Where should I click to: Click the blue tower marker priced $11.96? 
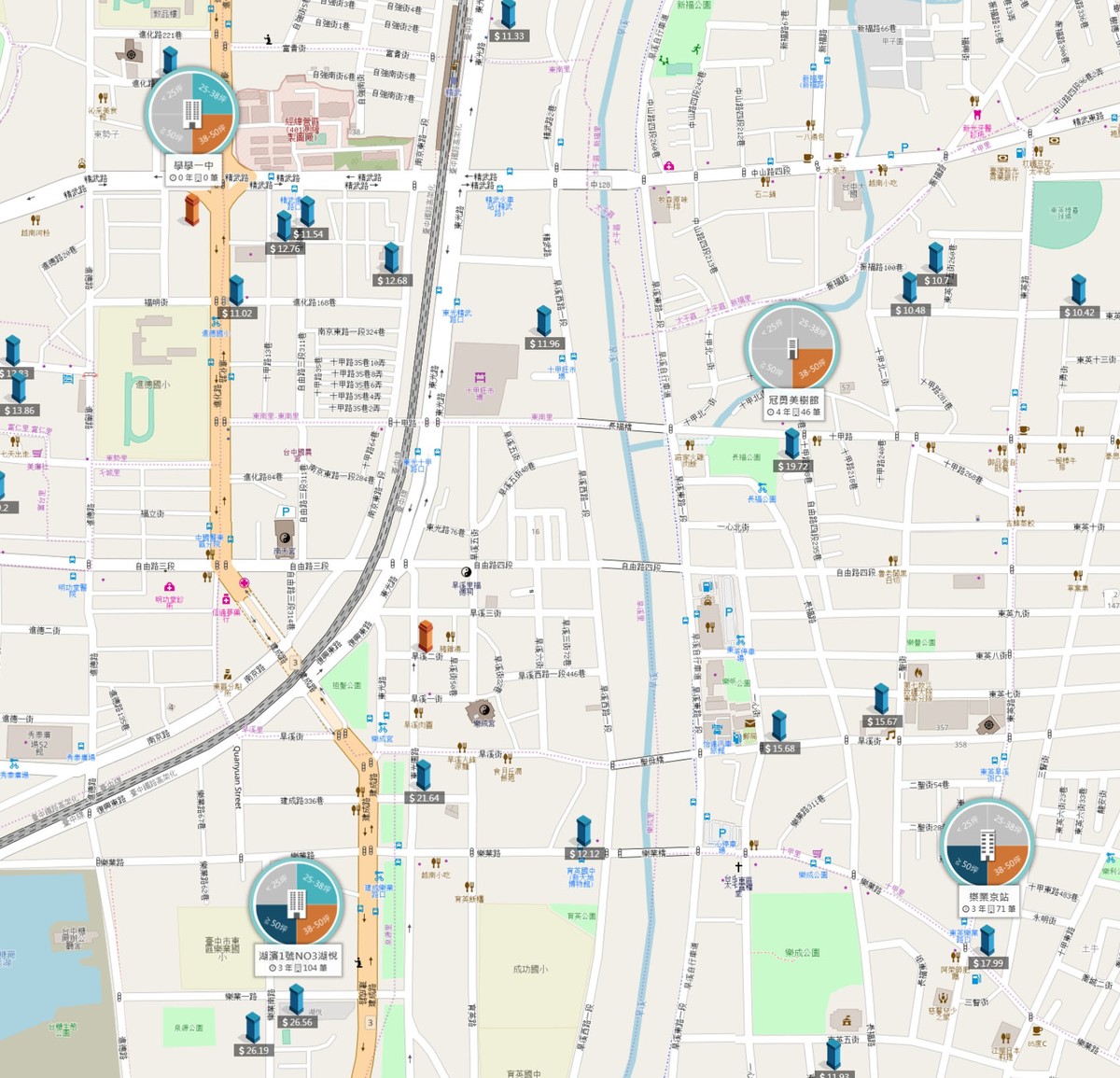(x=544, y=329)
